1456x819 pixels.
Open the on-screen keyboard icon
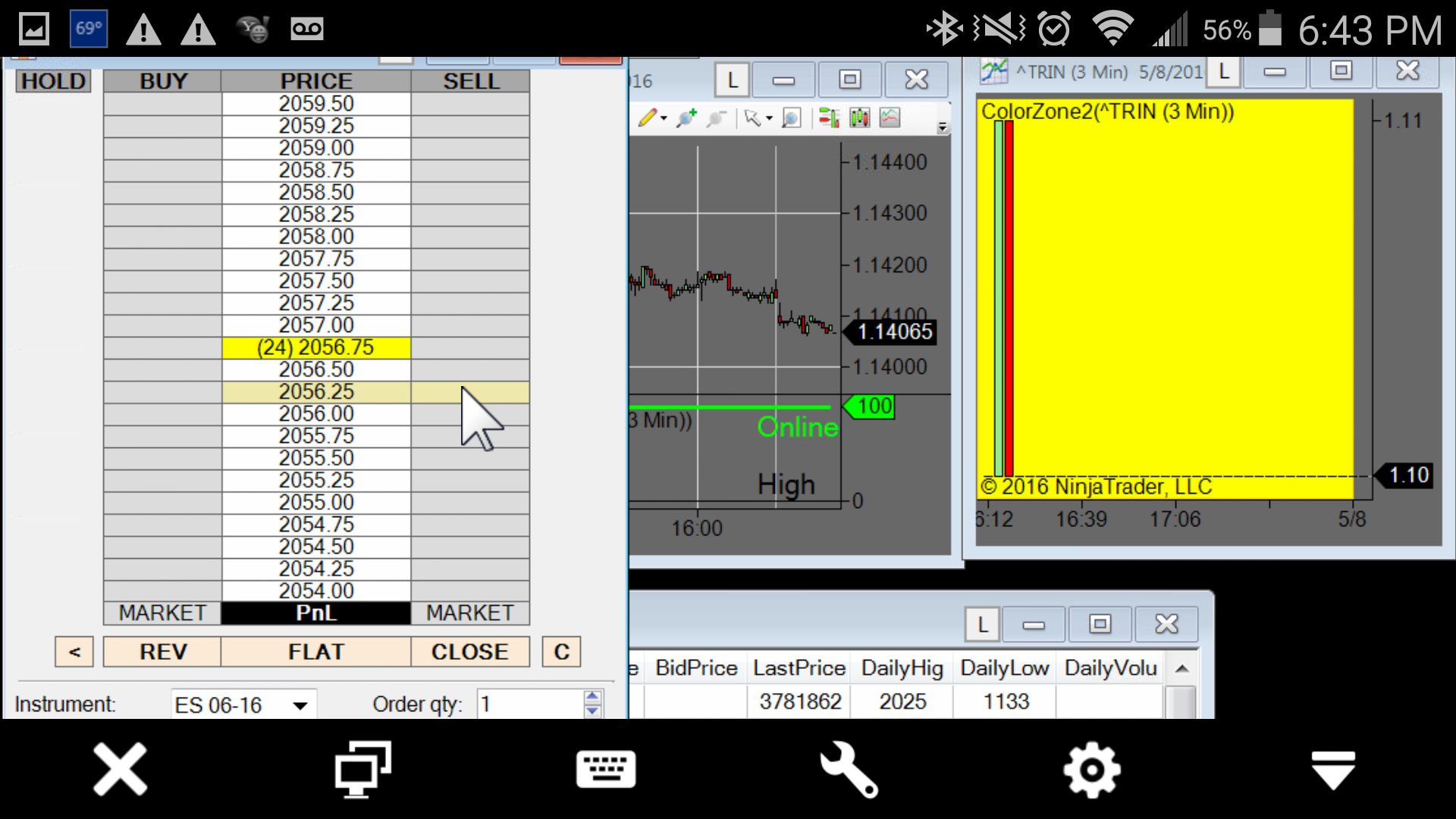tap(606, 770)
